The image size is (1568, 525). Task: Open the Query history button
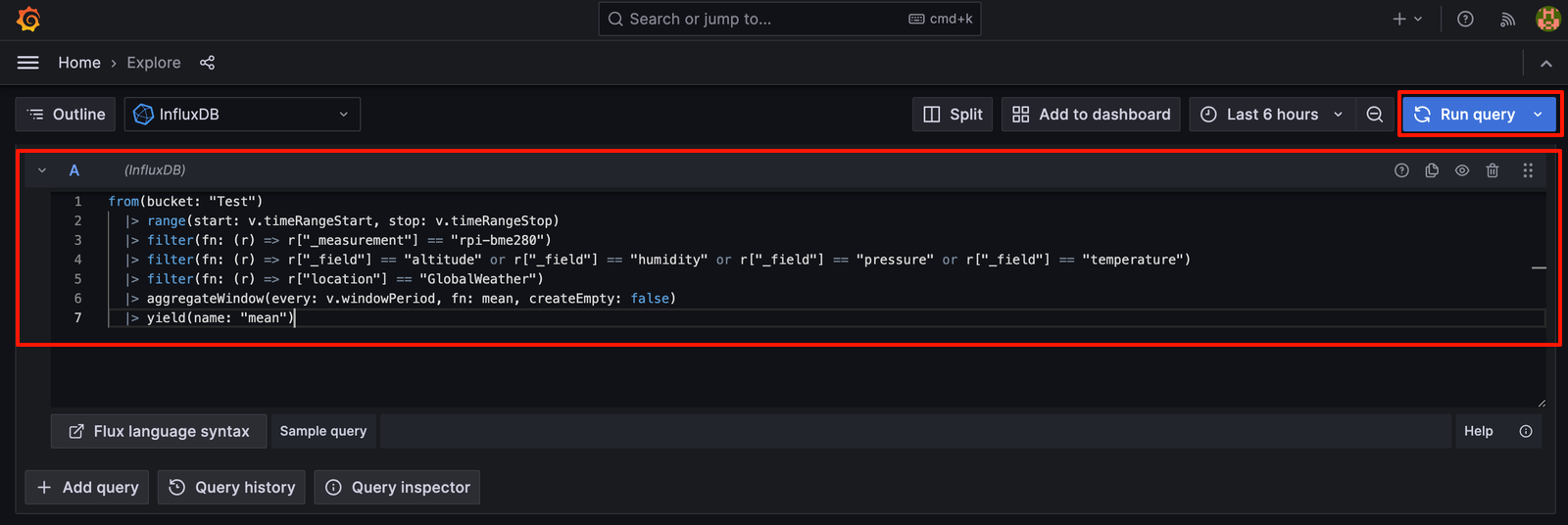tap(232, 487)
